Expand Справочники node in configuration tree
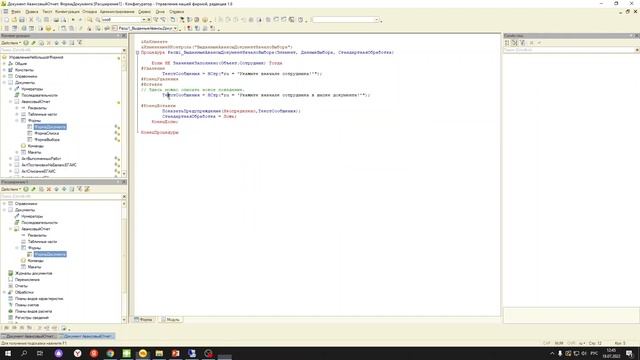 (x=4, y=76)
